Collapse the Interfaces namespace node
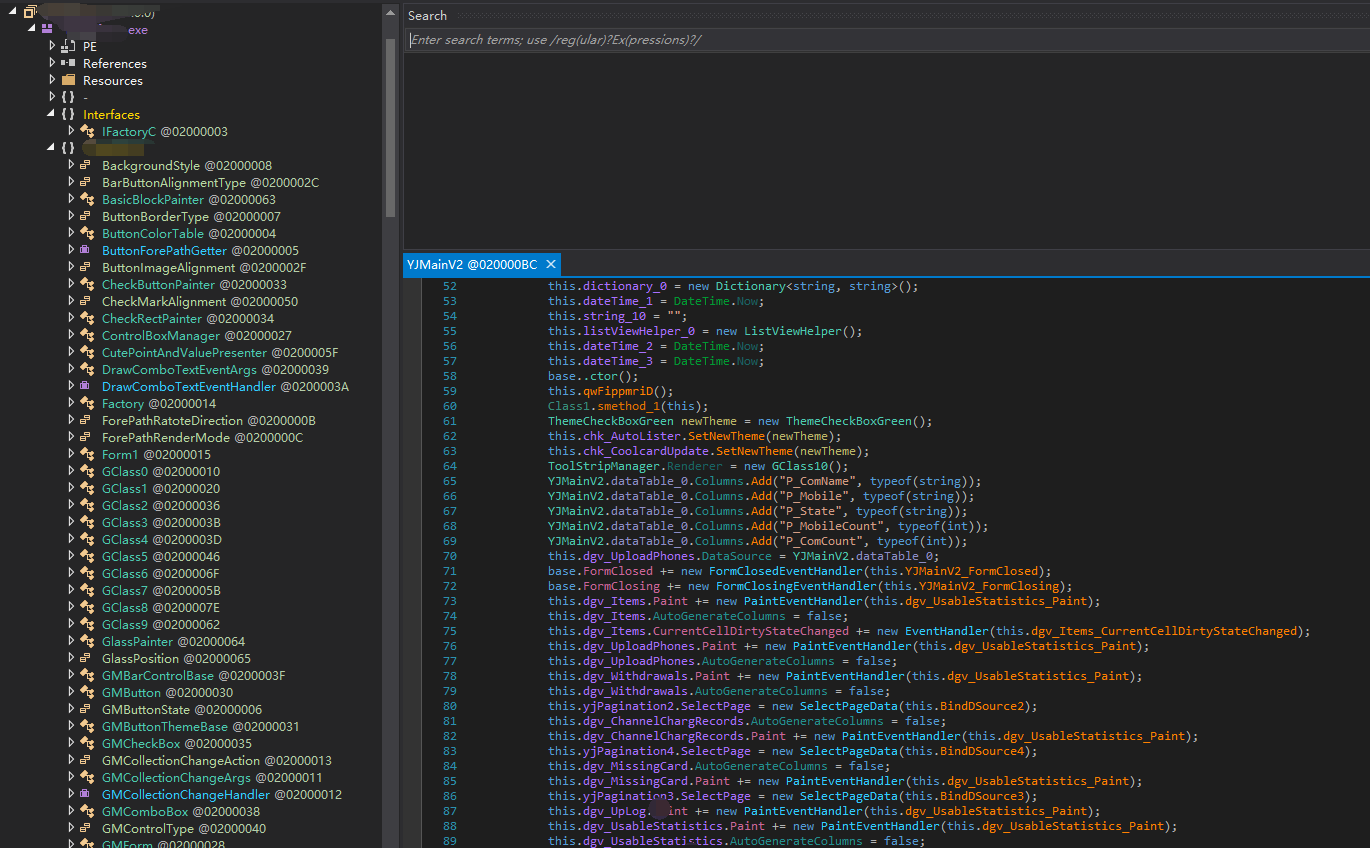The height and width of the screenshot is (848, 1370). pos(52,115)
